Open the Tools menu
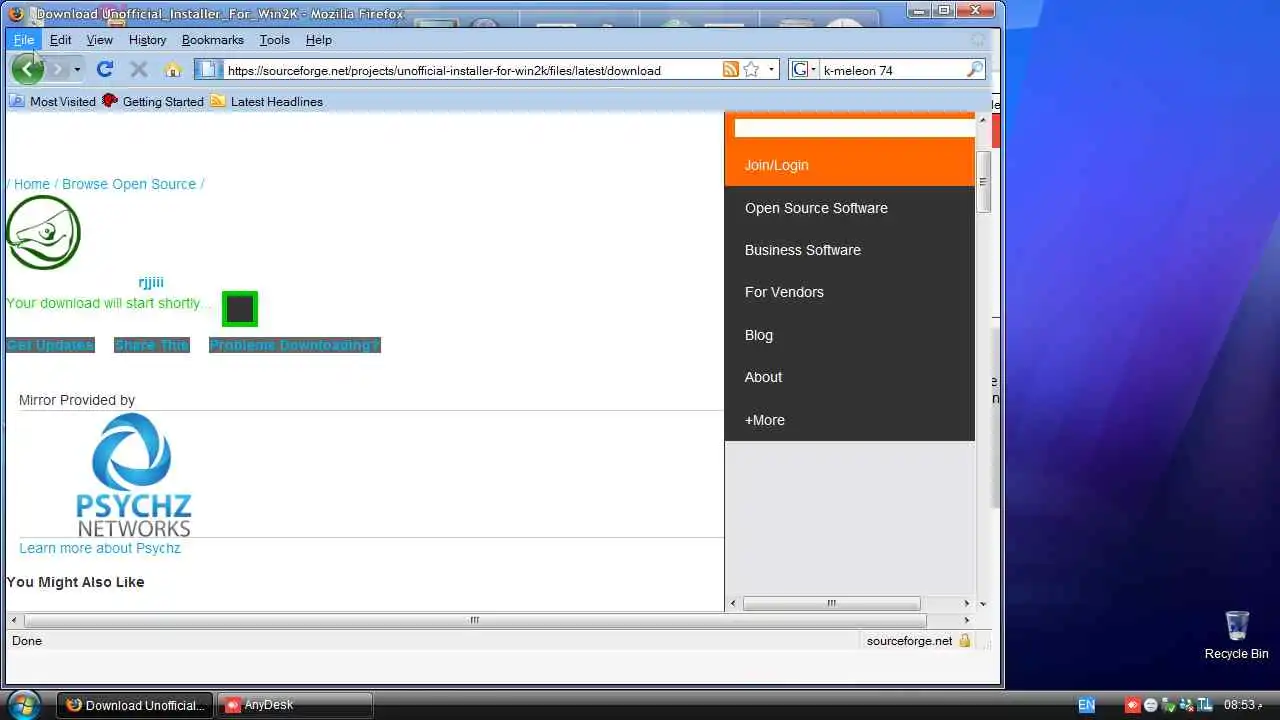 (275, 40)
